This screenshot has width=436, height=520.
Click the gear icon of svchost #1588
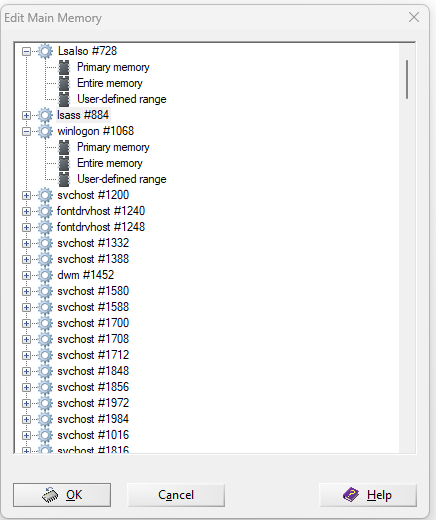[45, 307]
